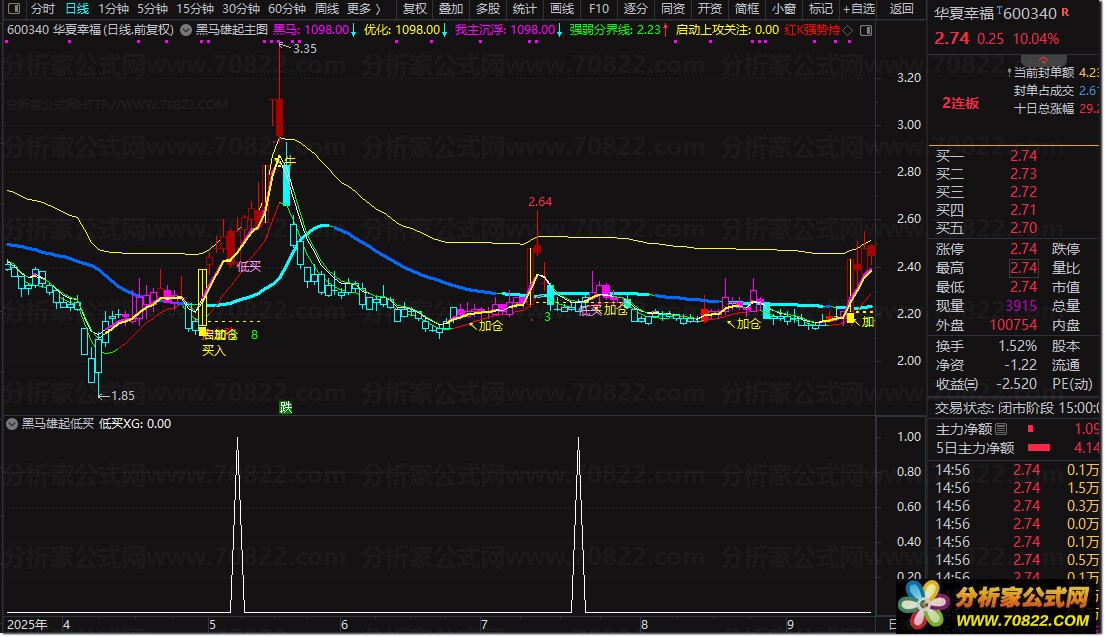Click the 5日主力净额 red bar
This screenshot has width=1106, height=637.
pyautogui.click(x=1039, y=448)
